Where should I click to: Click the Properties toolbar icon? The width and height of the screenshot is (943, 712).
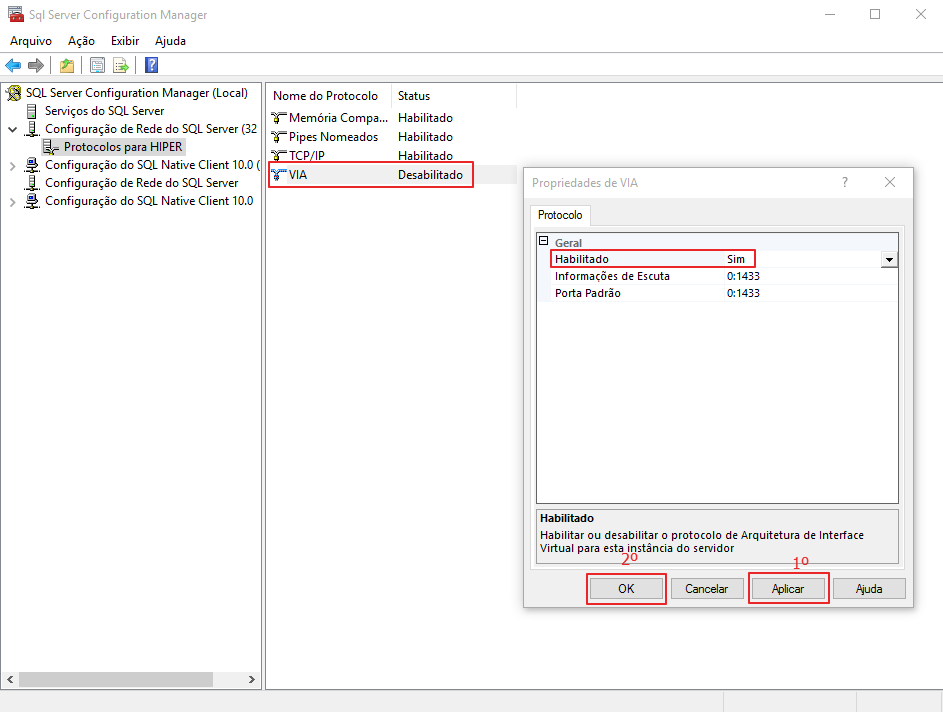tap(97, 66)
